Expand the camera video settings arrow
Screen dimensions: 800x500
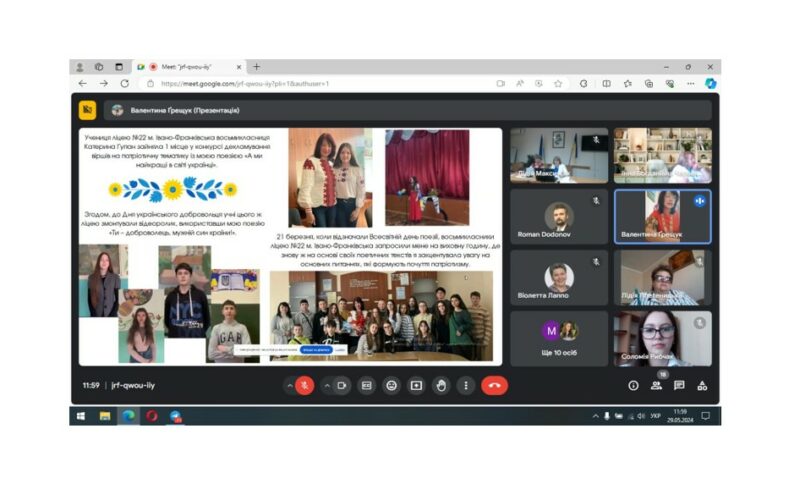click(x=326, y=385)
